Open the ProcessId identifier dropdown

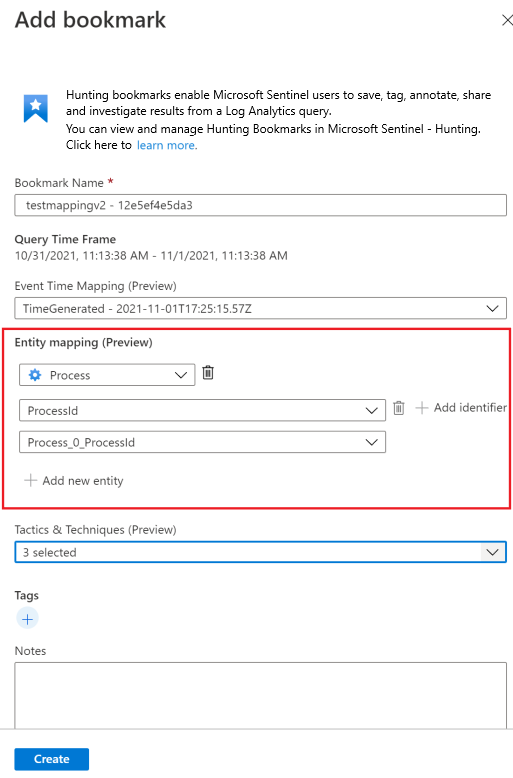click(x=202, y=410)
